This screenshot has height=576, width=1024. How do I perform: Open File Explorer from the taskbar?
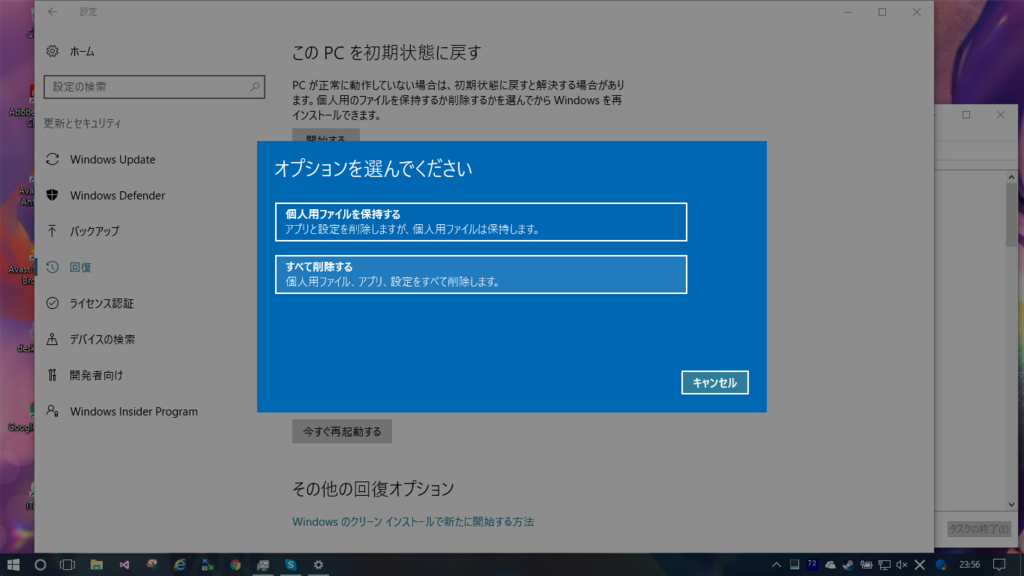(97, 565)
